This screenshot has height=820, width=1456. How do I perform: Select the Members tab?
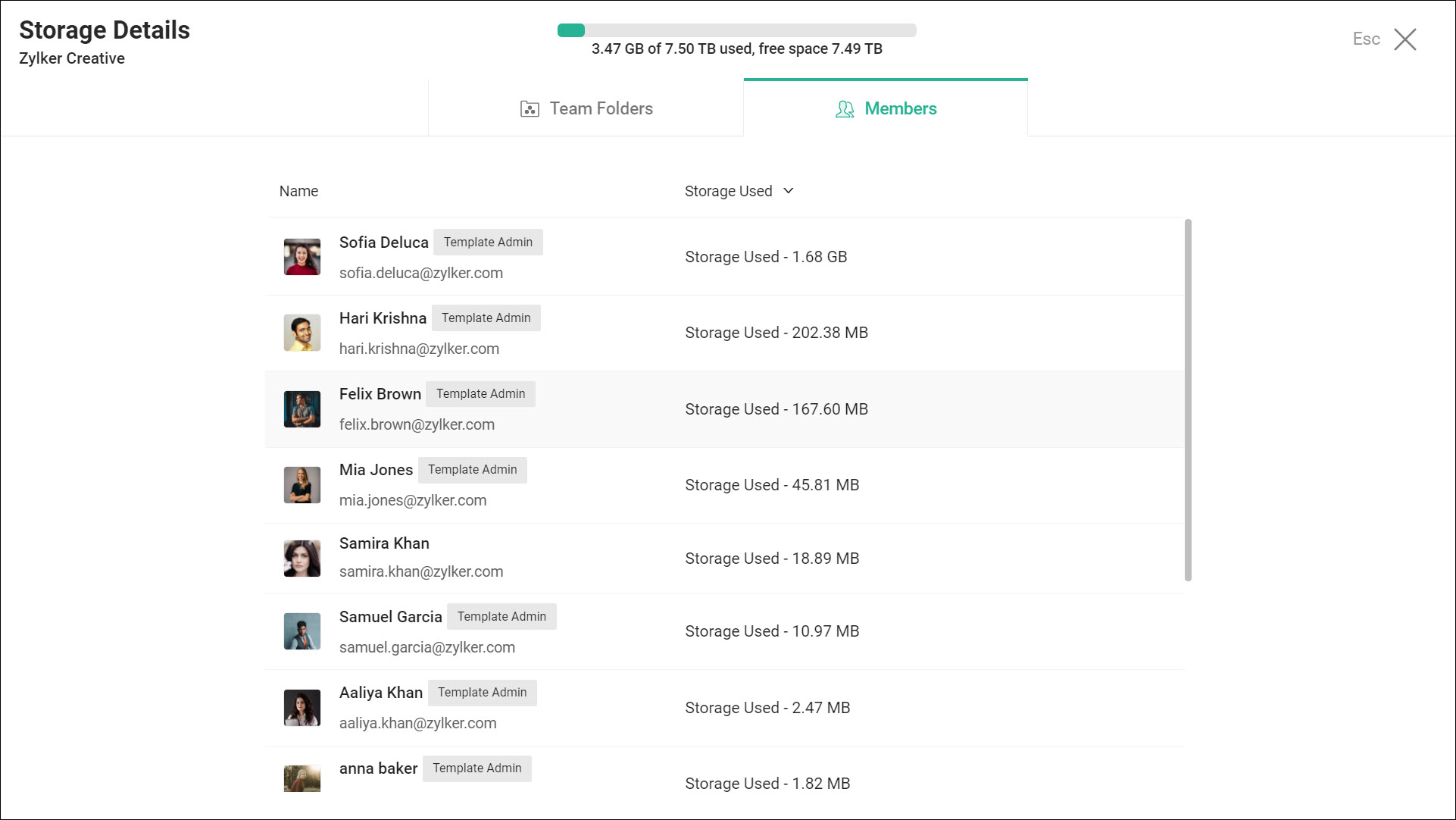click(900, 108)
